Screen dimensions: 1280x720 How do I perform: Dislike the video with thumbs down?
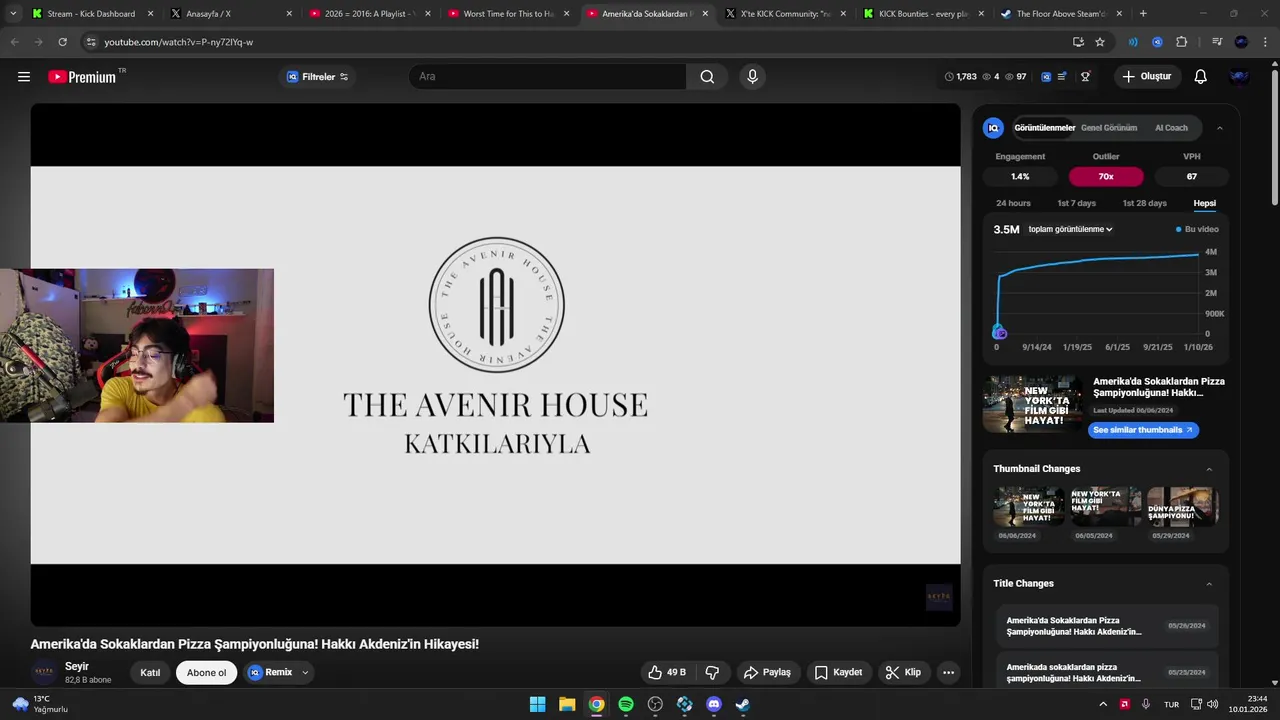pyautogui.click(x=712, y=672)
